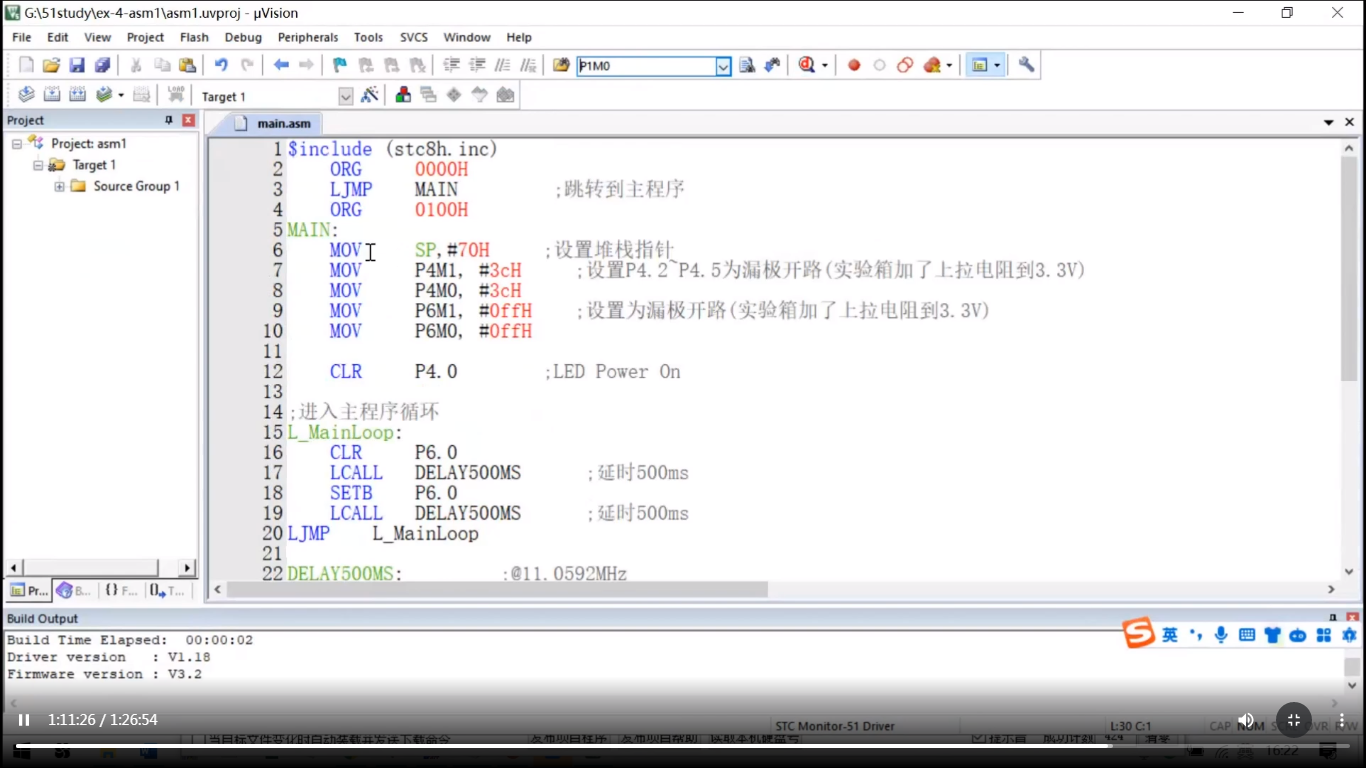
Task: Open Pack Installer icon
Action: 505,95
